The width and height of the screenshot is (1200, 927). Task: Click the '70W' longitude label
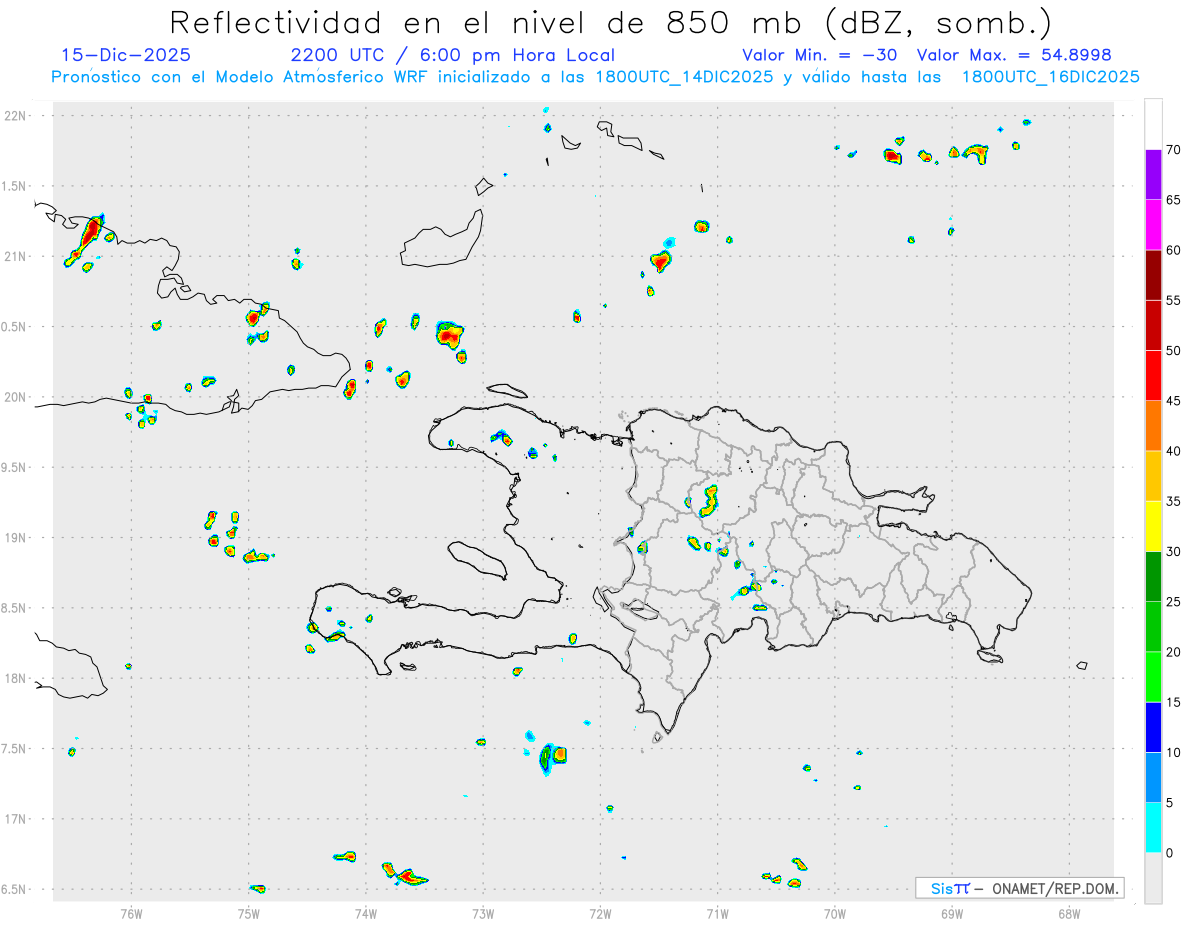[x=835, y=913]
